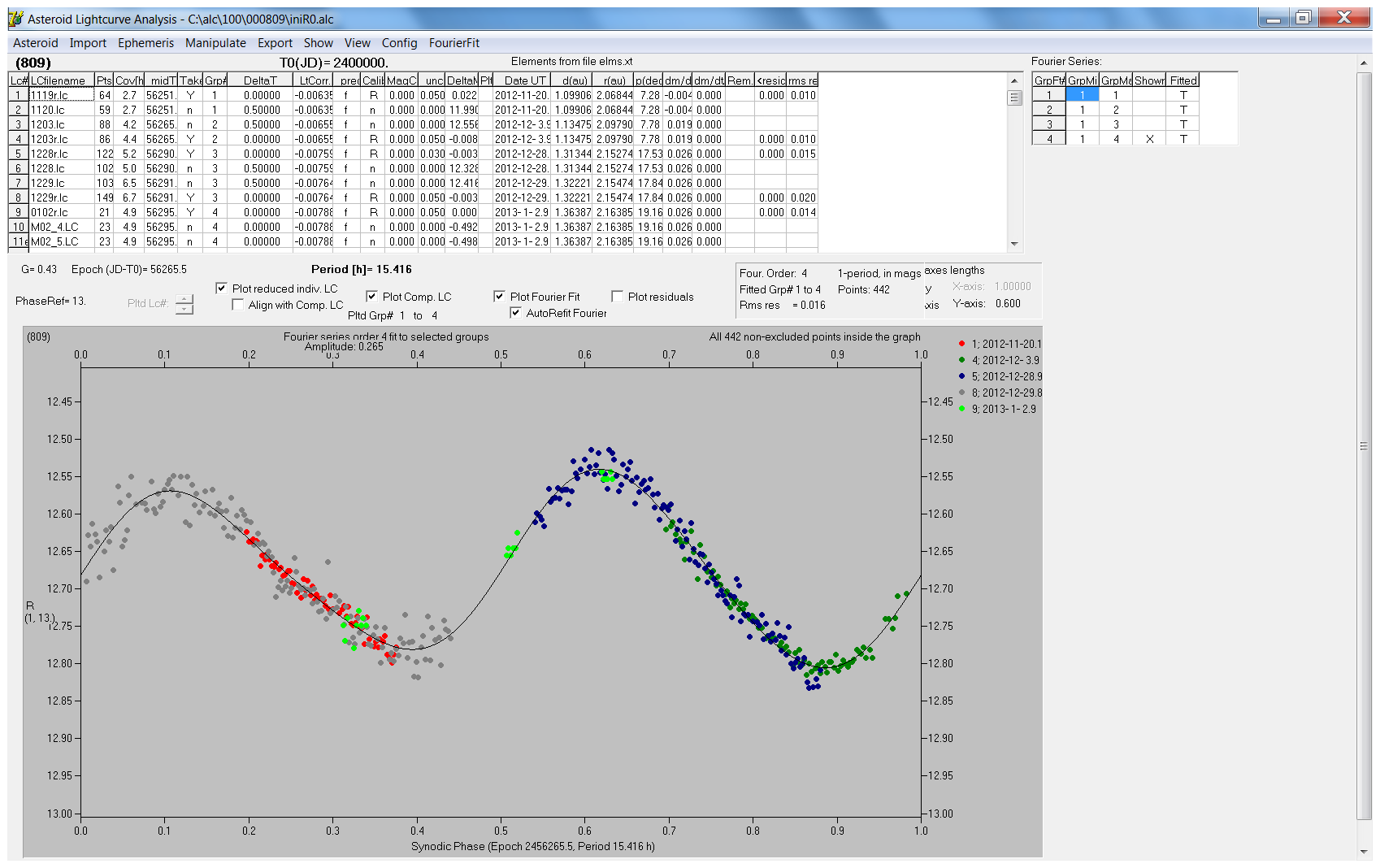Select lightcurve file M02_5.LC row
Screen dimensions: 1380x868
413,241
